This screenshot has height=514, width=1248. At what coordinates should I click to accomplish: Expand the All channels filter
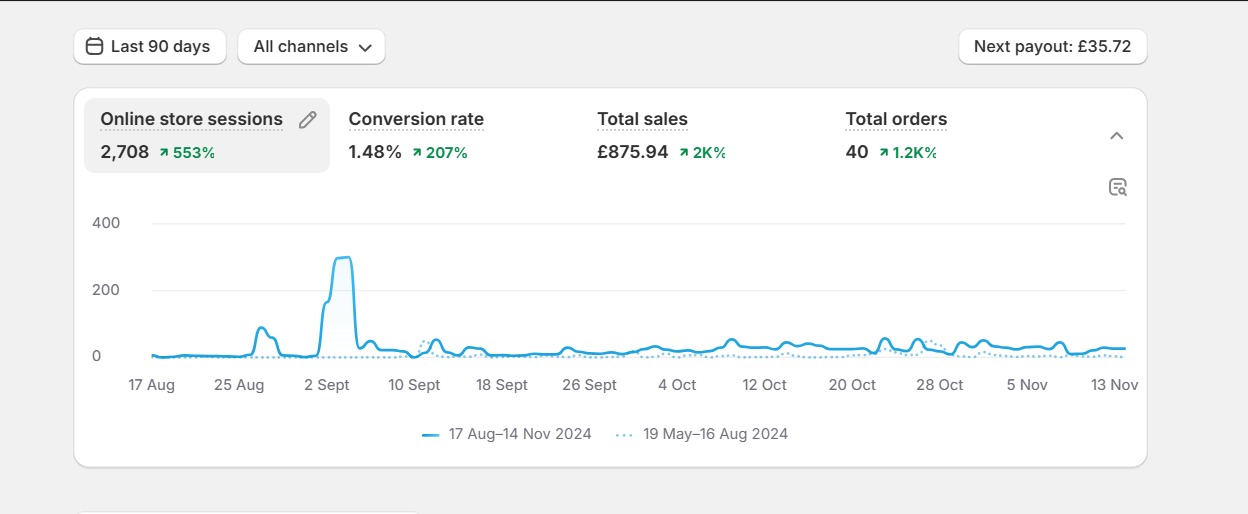point(310,46)
